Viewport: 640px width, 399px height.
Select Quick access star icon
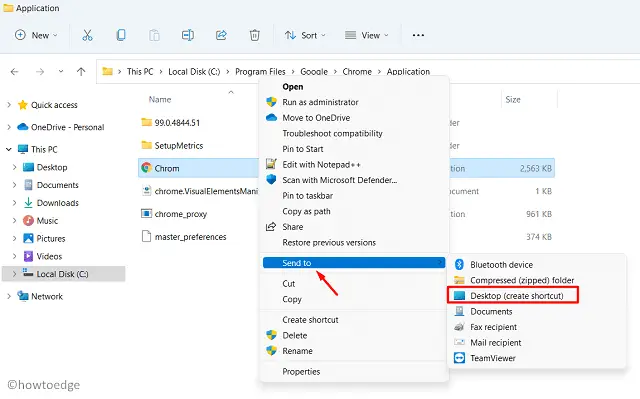[x=22, y=105]
